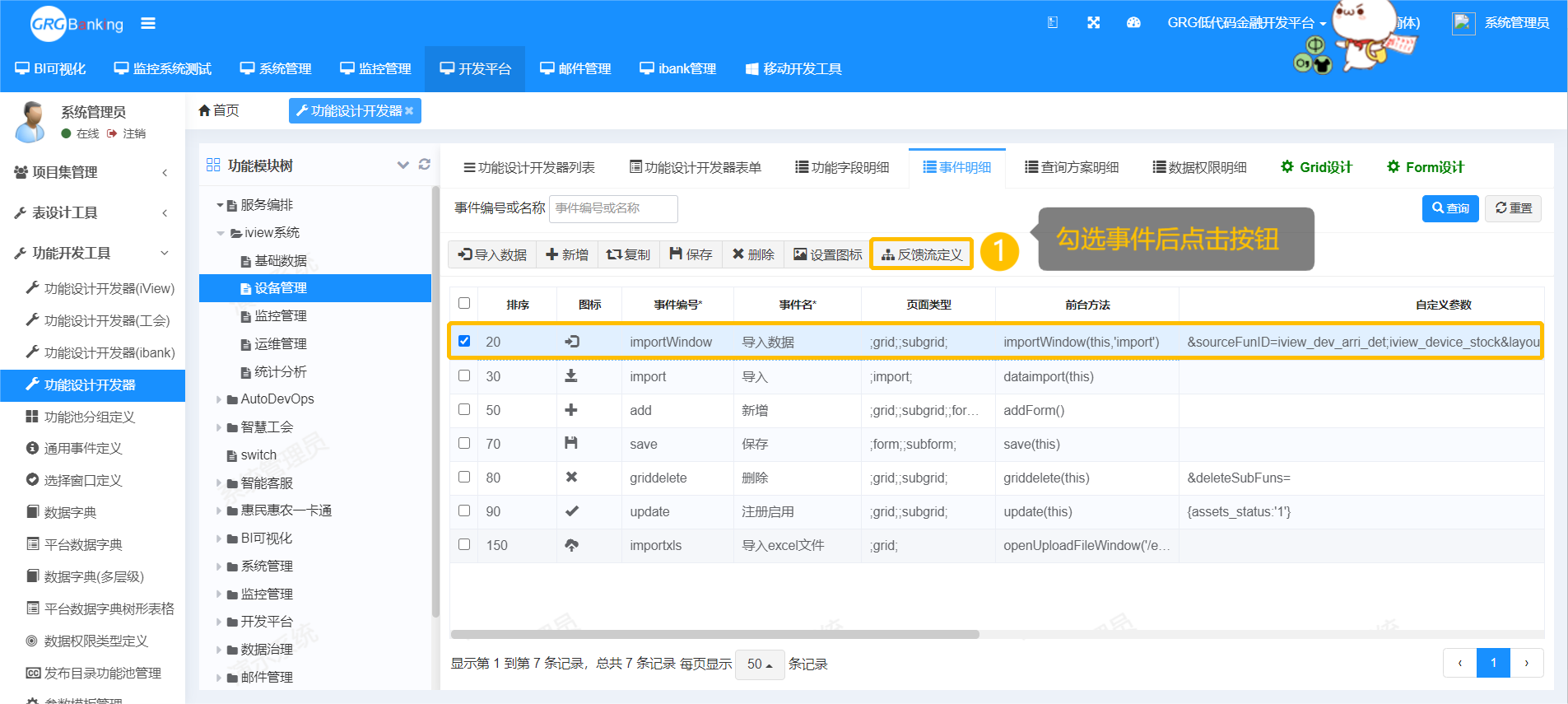Viewport: 1568px width, 704px height.
Task: Click the importWindow row icon
Action: point(571,342)
